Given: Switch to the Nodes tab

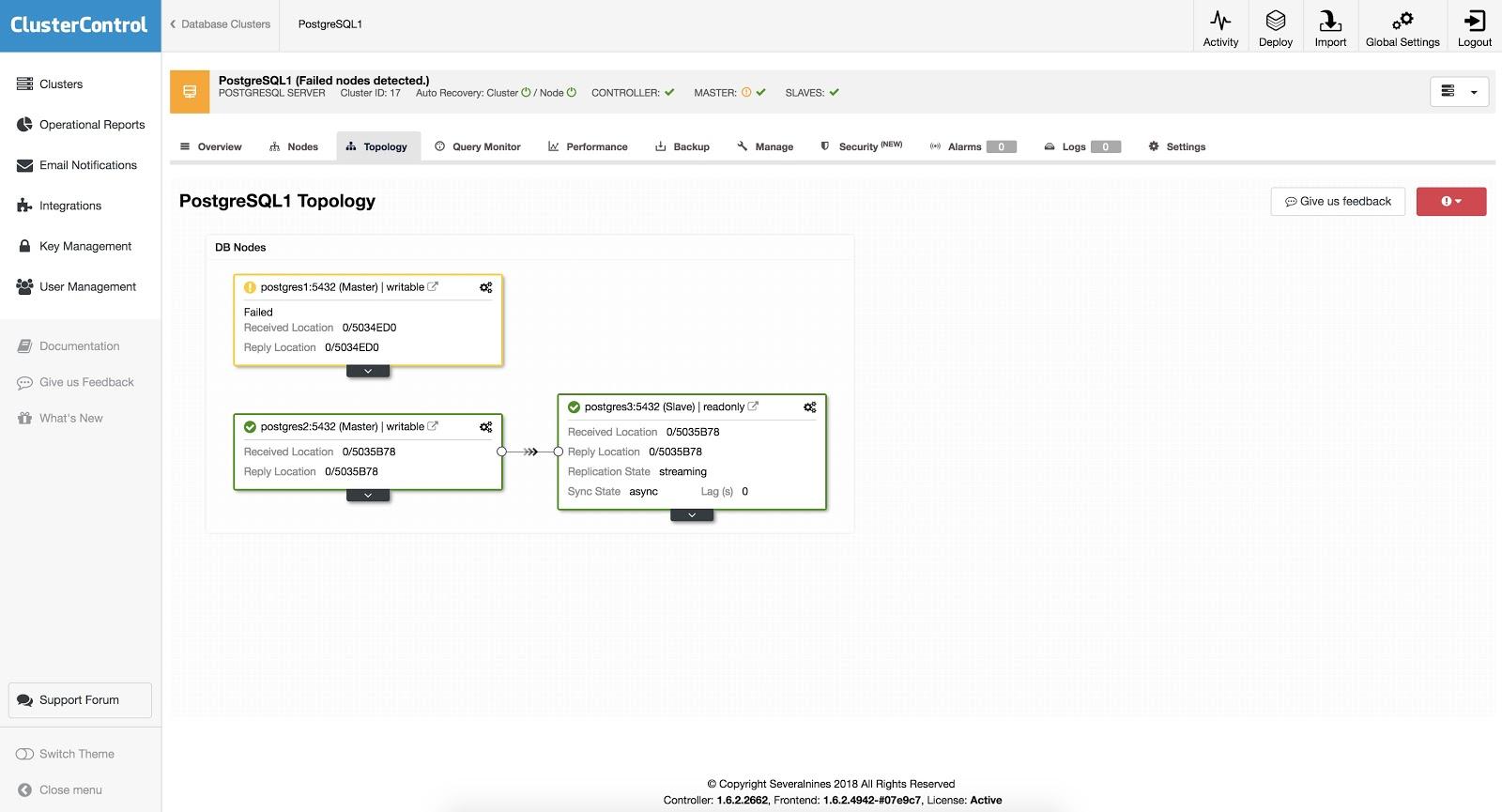Looking at the screenshot, I should pyautogui.click(x=294, y=146).
